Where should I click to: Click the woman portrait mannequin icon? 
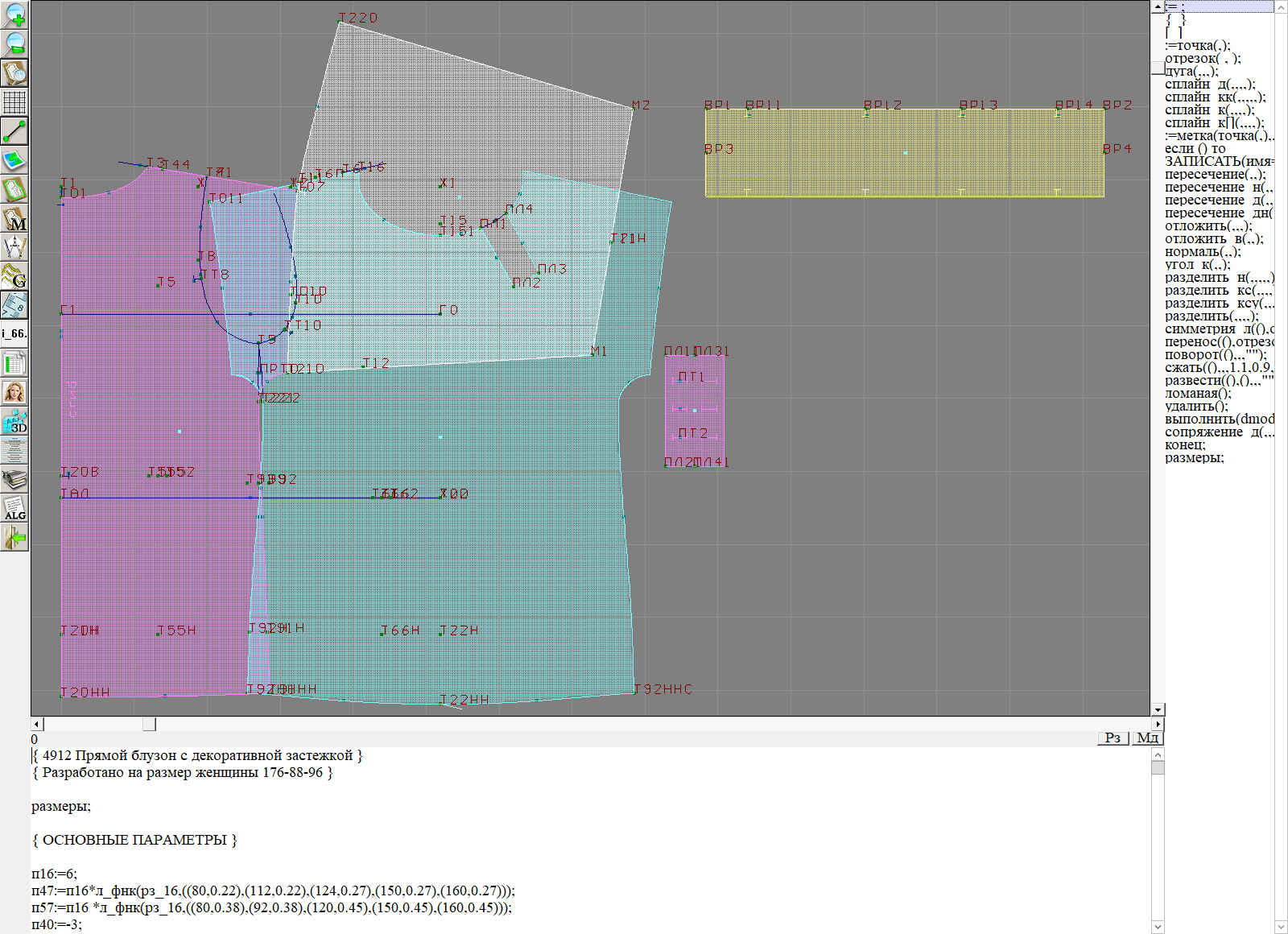pyautogui.click(x=14, y=392)
